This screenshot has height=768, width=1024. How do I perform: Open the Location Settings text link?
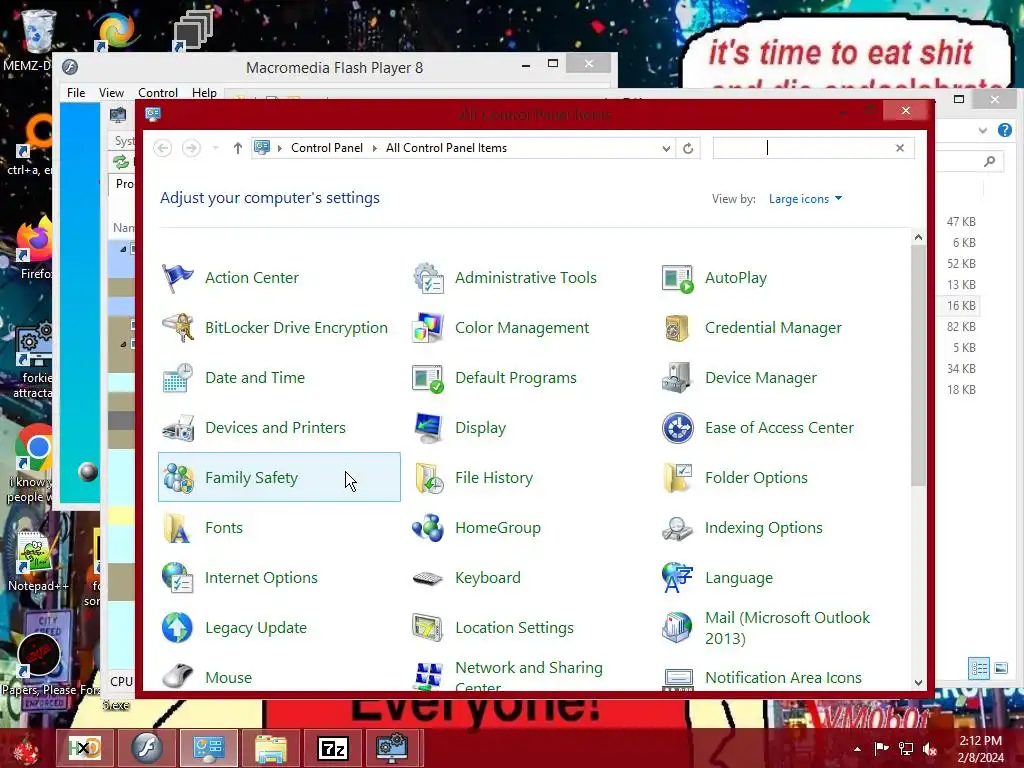(x=515, y=628)
